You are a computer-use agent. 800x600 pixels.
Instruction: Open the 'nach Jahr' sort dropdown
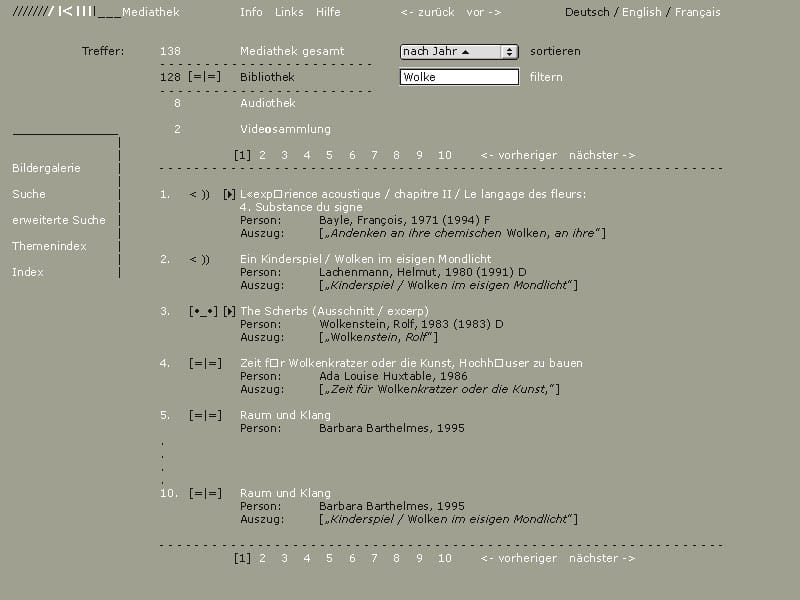point(459,52)
